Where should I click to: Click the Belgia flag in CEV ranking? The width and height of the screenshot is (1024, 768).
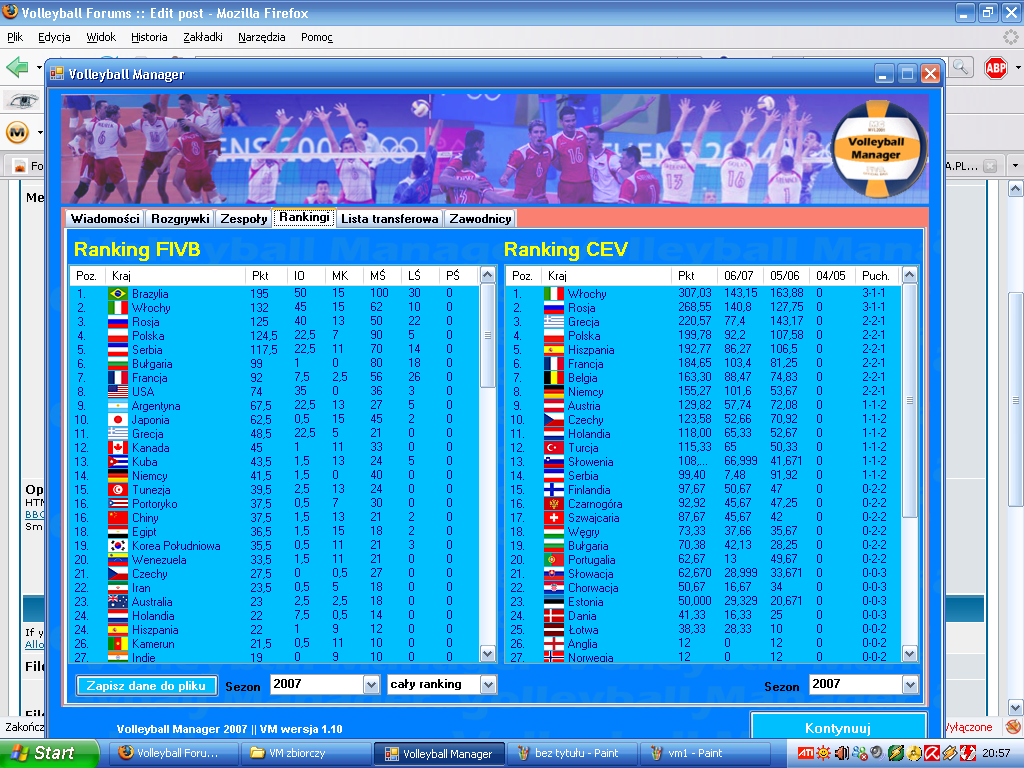pyautogui.click(x=554, y=377)
